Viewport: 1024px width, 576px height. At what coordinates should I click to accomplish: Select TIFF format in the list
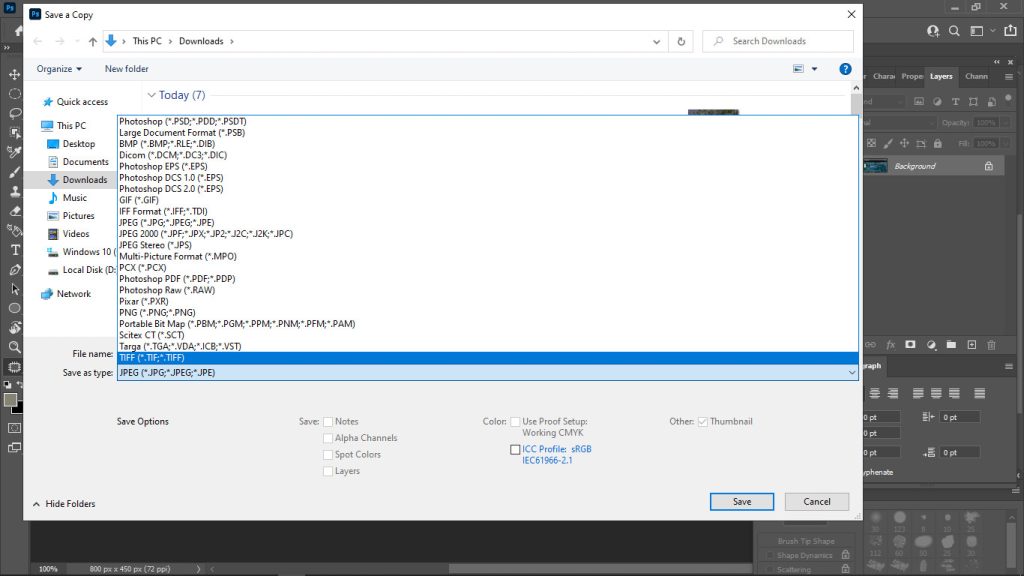(x=152, y=358)
